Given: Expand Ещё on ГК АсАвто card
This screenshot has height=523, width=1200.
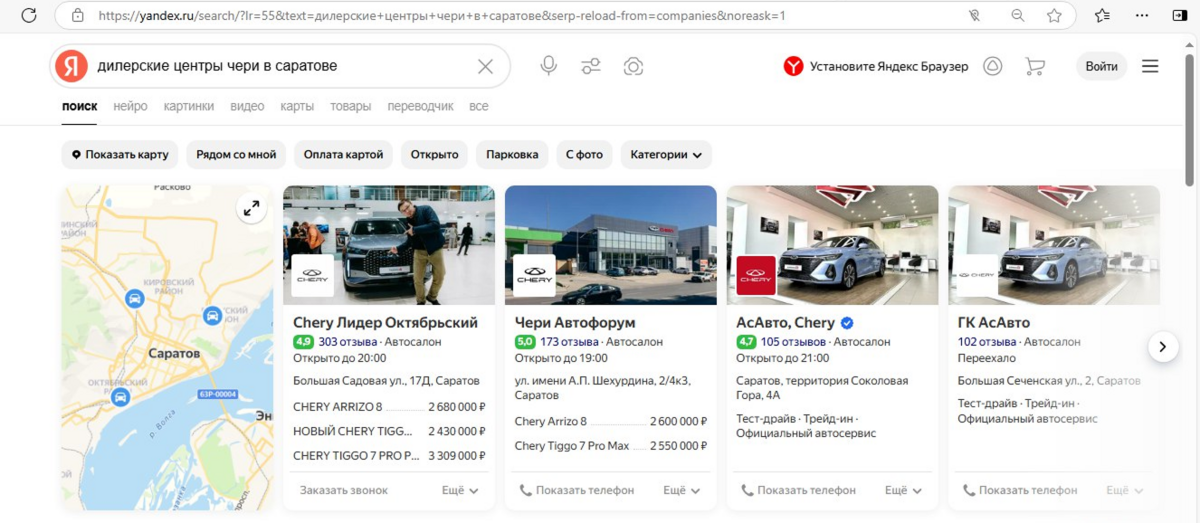Looking at the screenshot, I should (x=1125, y=490).
